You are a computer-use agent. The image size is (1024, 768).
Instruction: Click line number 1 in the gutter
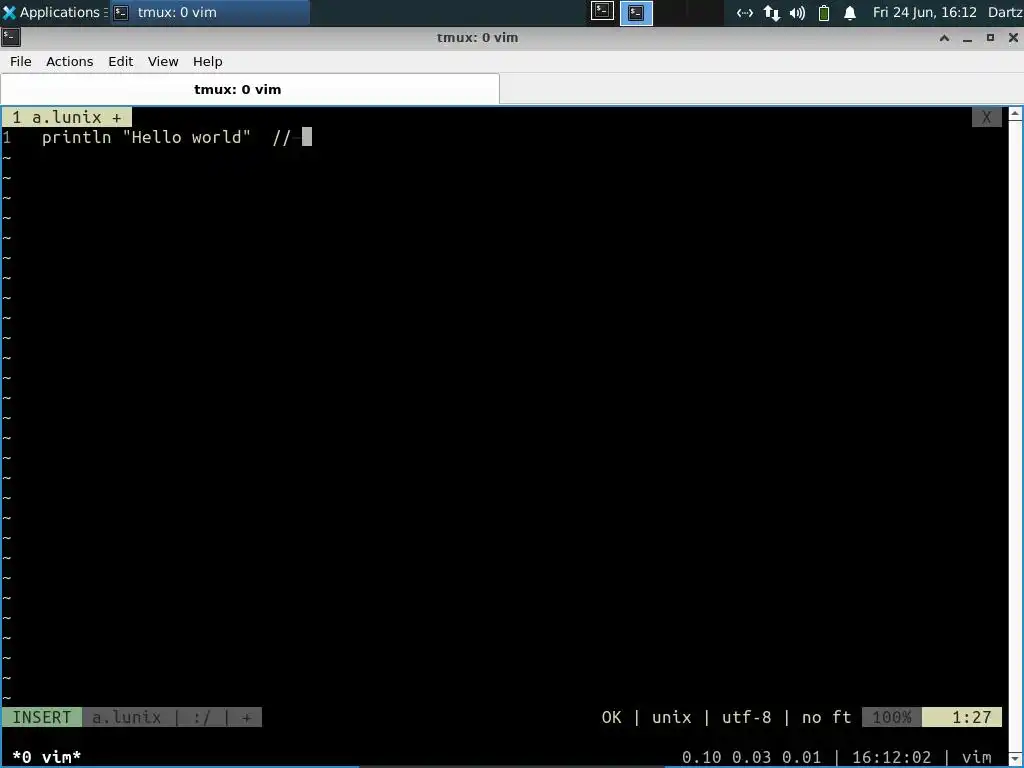pos(7,137)
